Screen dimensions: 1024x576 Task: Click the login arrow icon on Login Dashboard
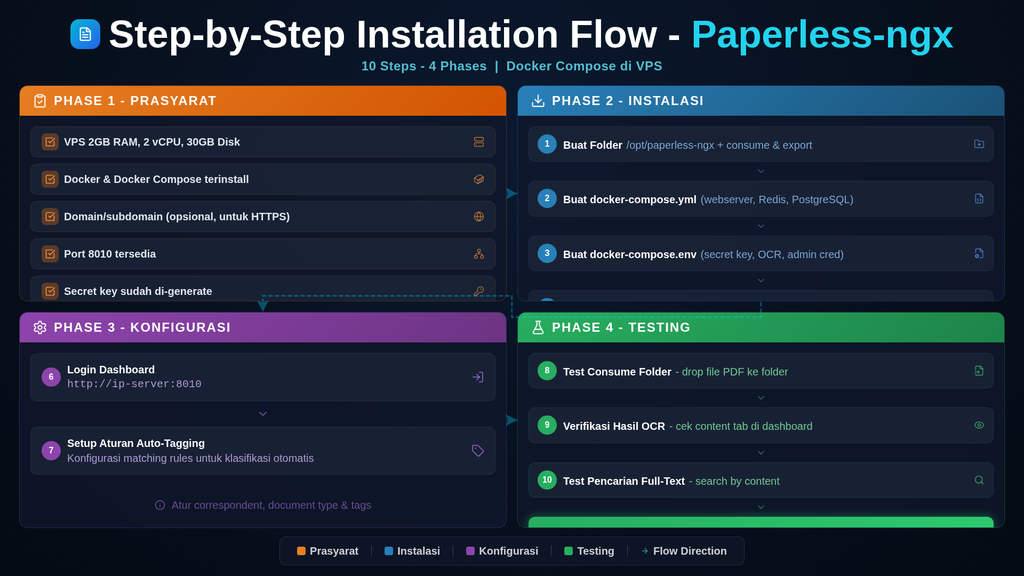tap(477, 377)
